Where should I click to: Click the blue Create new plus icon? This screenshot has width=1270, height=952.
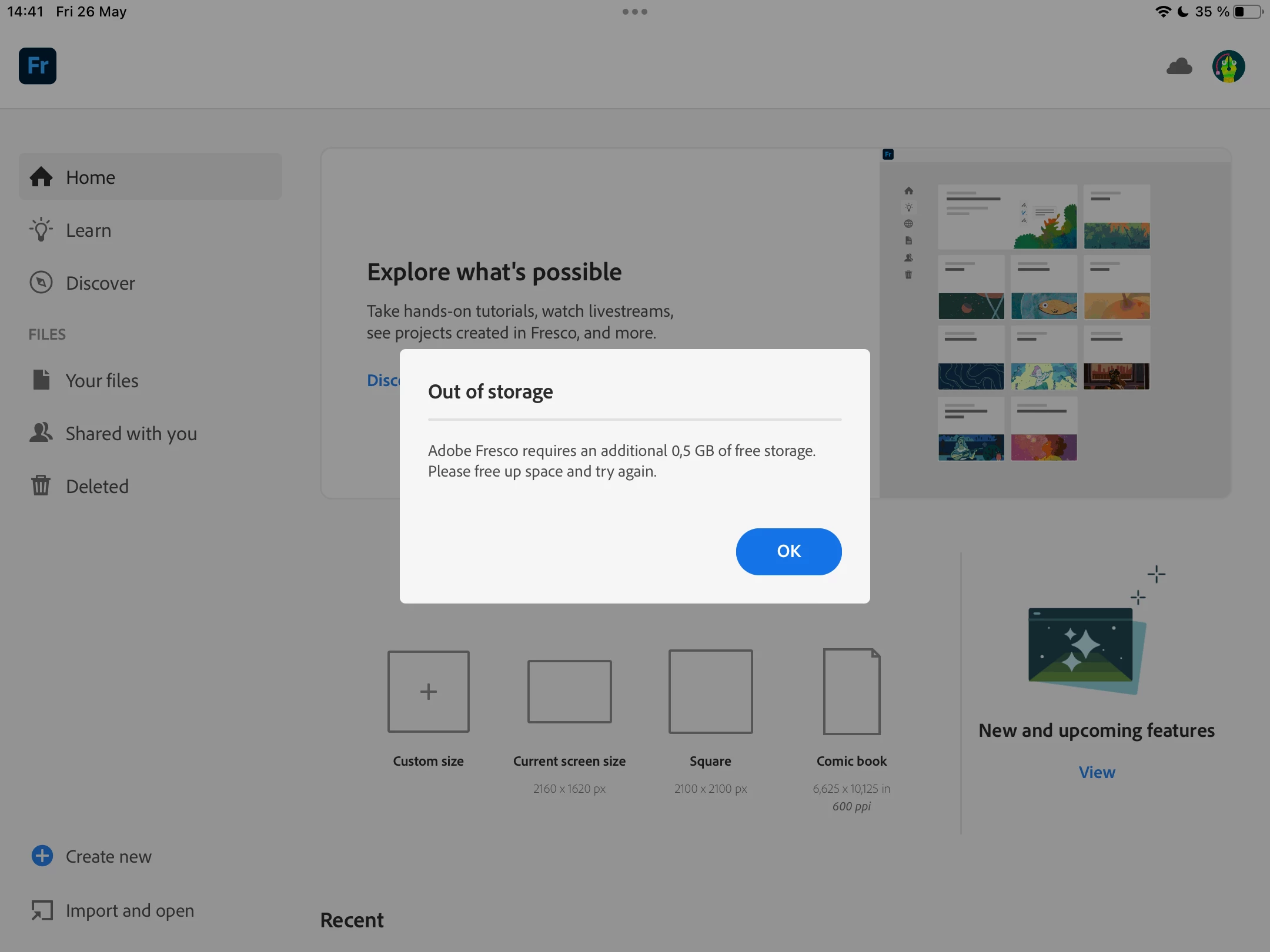(42, 856)
